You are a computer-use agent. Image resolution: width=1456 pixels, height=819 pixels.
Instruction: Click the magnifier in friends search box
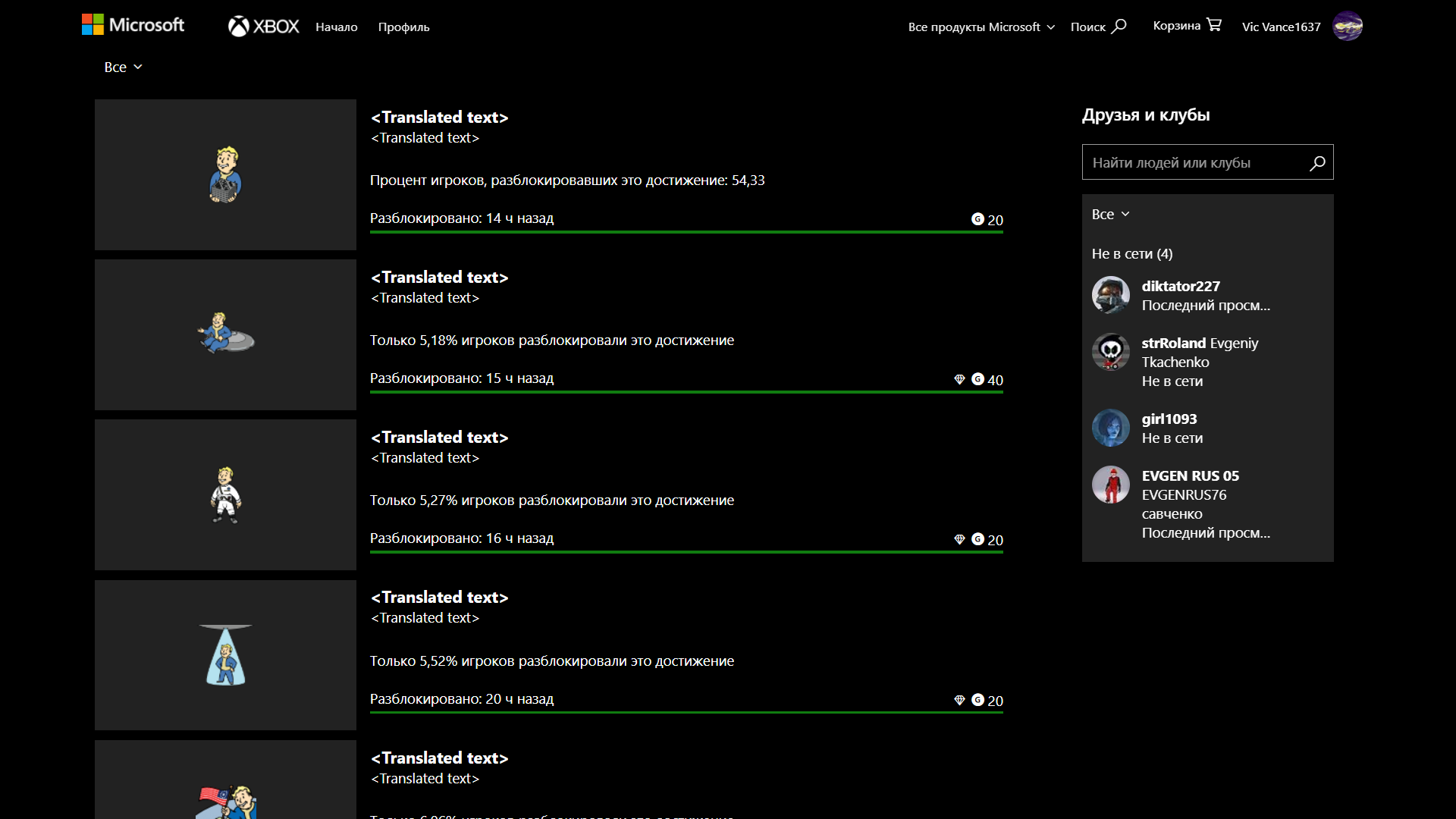pyautogui.click(x=1318, y=162)
